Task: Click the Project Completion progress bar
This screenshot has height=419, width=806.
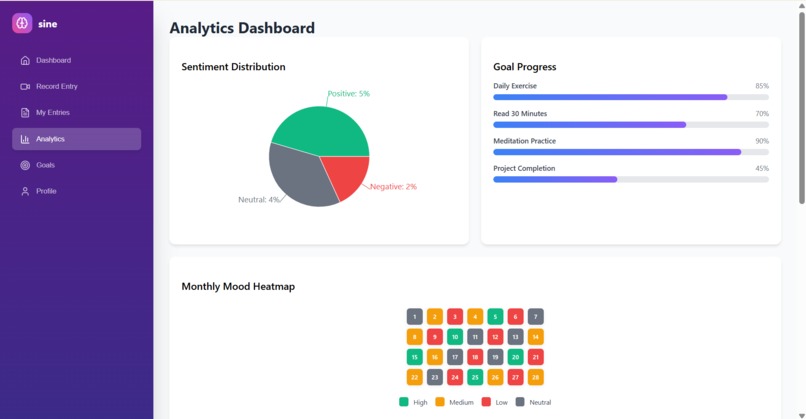Action: (631, 179)
